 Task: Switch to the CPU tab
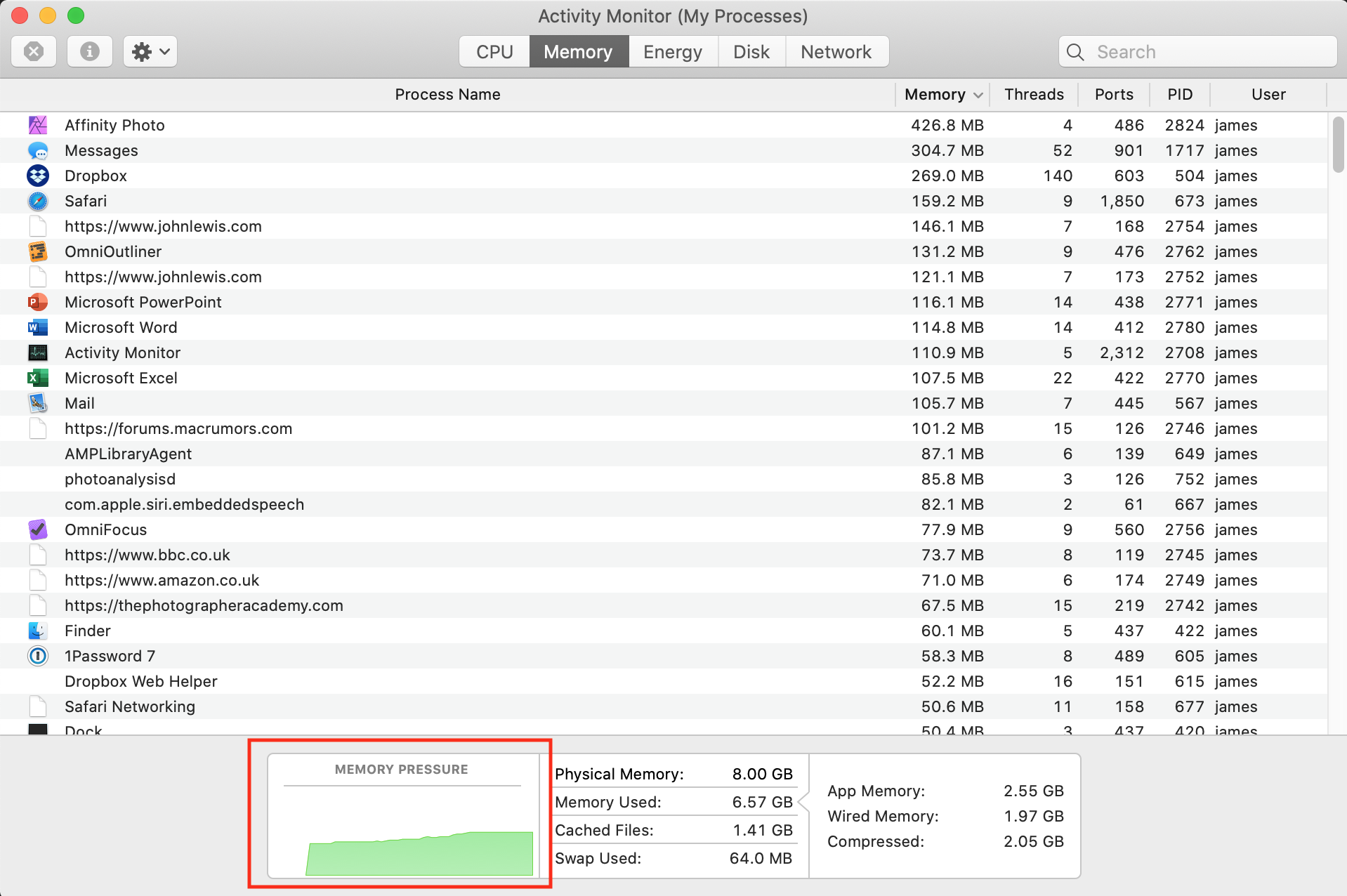494,52
